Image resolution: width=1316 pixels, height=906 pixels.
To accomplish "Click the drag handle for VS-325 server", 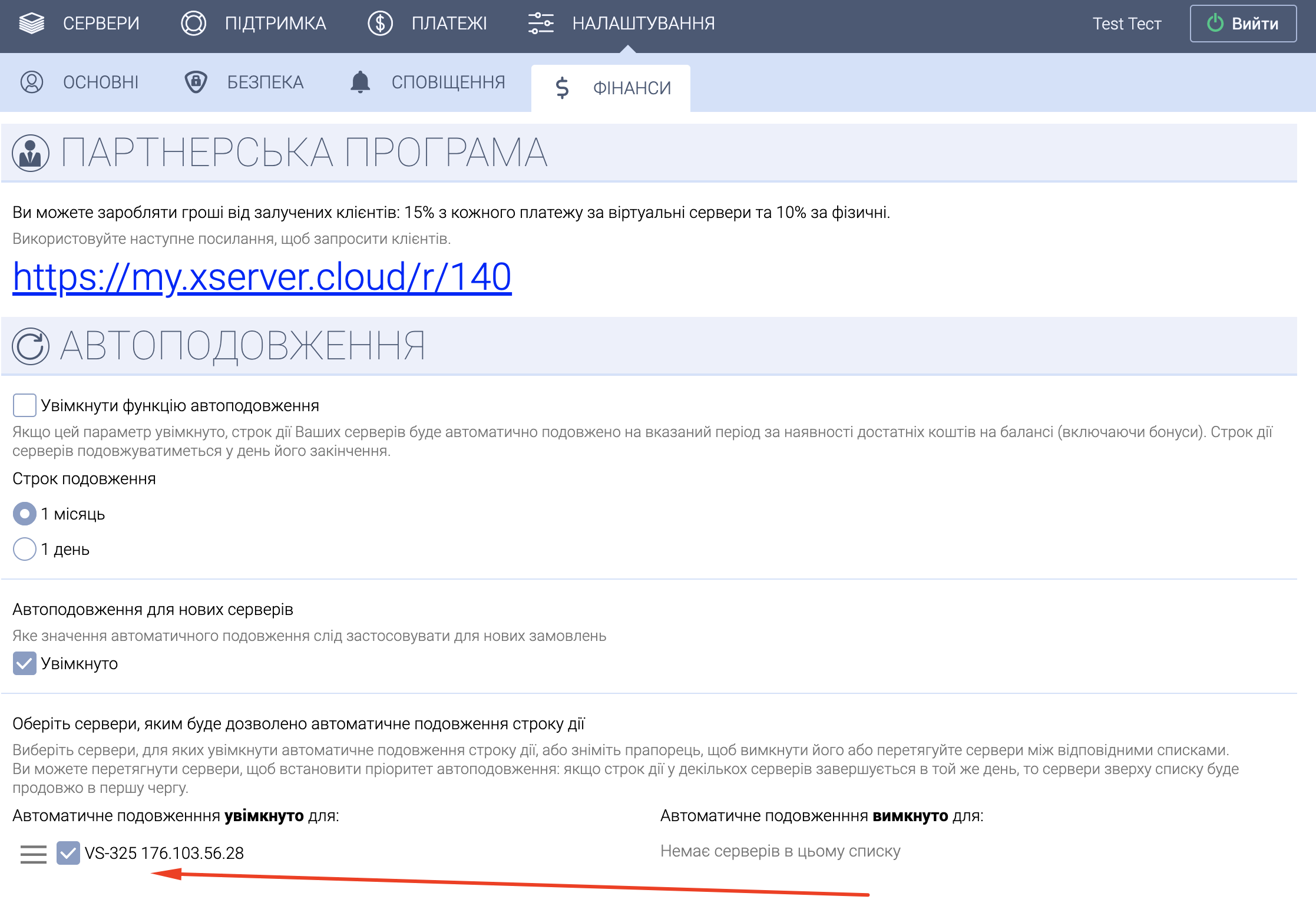I will click(33, 854).
